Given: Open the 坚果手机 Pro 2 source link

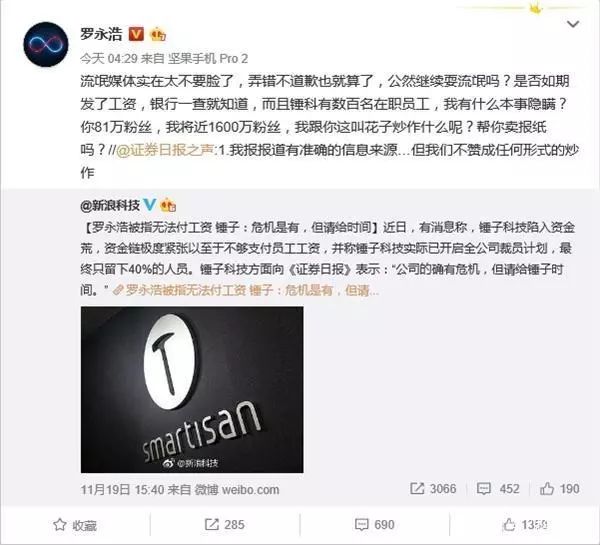Looking at the screenshot, I should pos(208,59).
